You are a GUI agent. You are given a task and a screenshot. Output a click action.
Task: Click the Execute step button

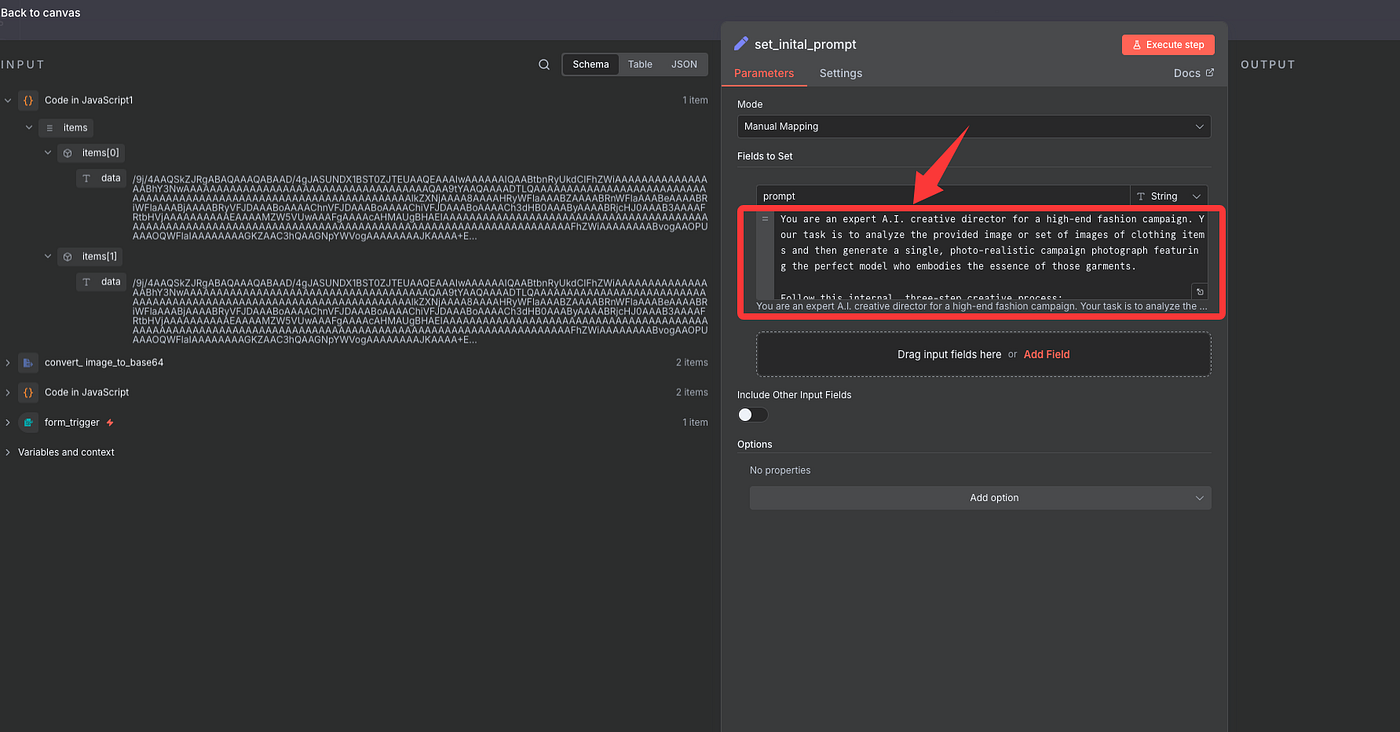click(1167, 45)
